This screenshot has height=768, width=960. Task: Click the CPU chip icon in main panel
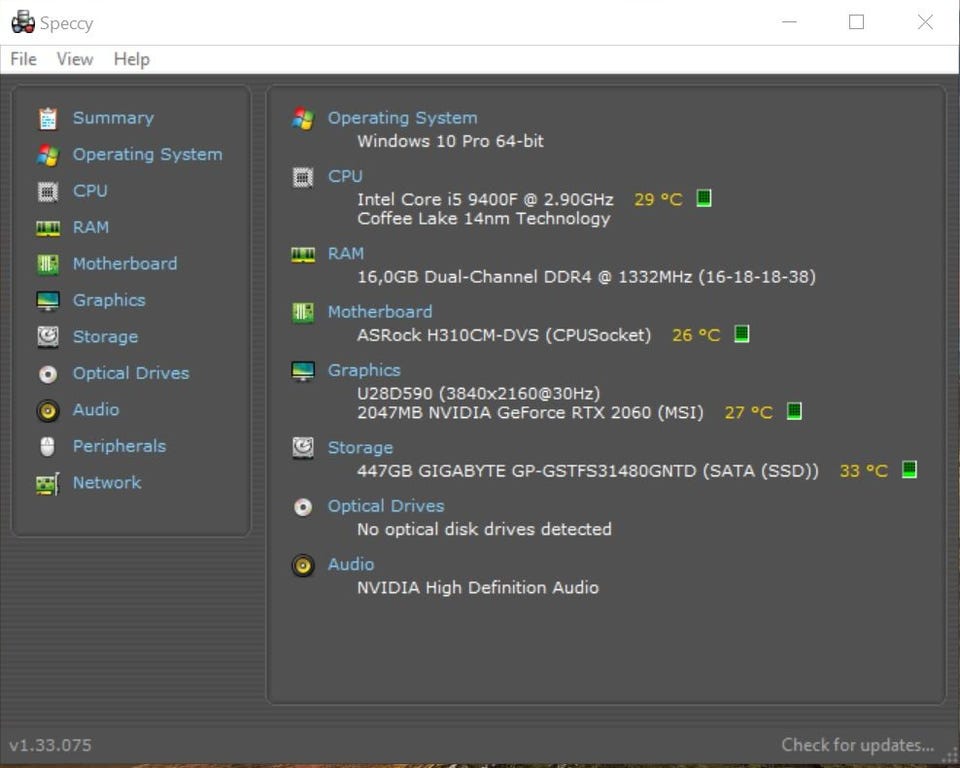point(303,177)
